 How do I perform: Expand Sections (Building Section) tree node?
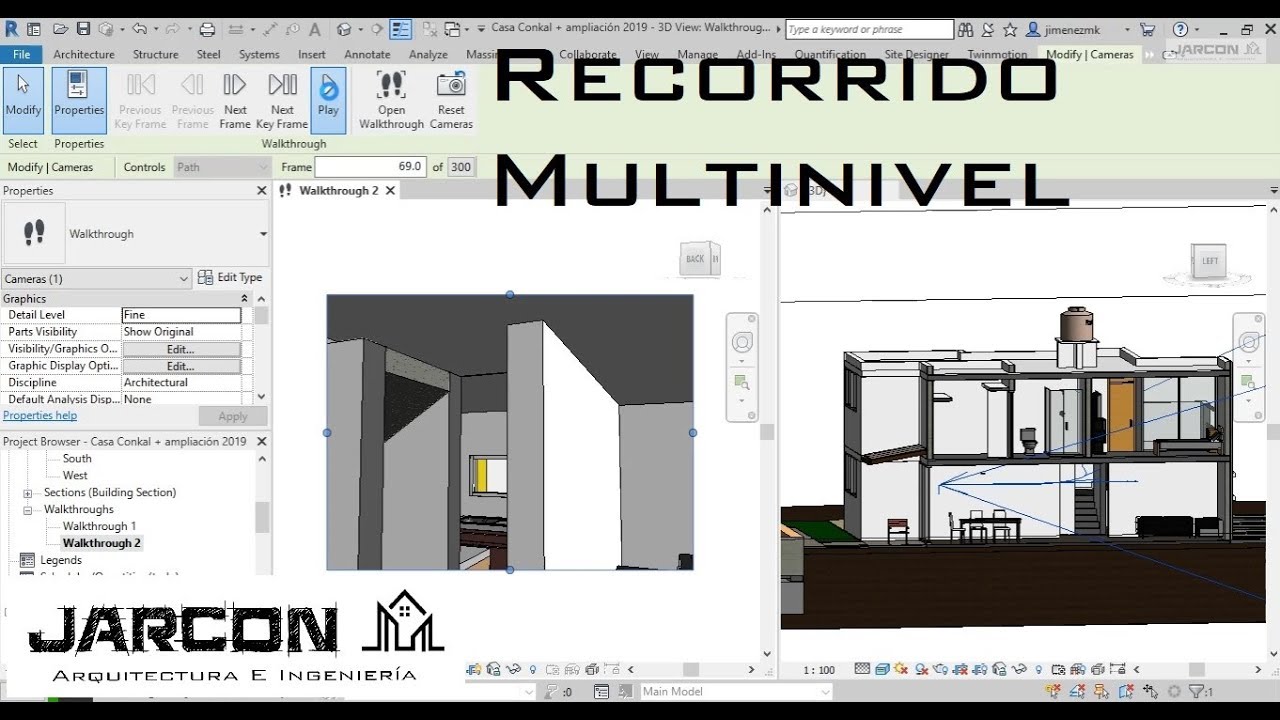[x=28, y=493]
